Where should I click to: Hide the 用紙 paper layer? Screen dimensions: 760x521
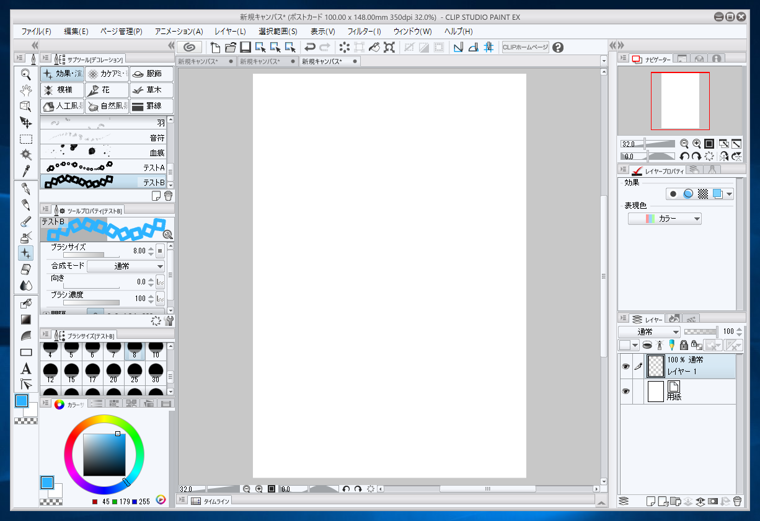(x=626, y=391)
